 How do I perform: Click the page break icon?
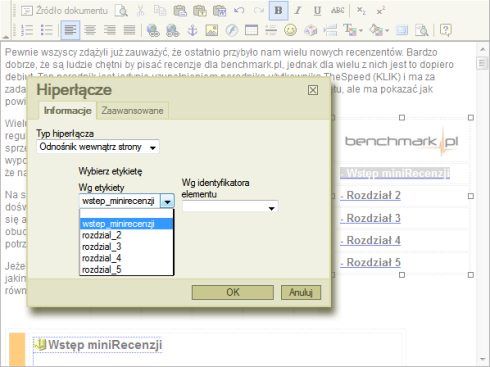pos(330,30)
